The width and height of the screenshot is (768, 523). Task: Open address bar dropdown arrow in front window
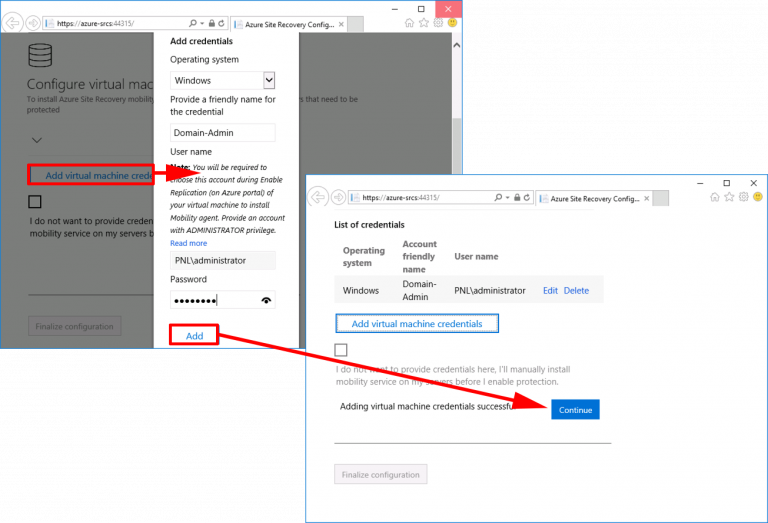[507, 197]
